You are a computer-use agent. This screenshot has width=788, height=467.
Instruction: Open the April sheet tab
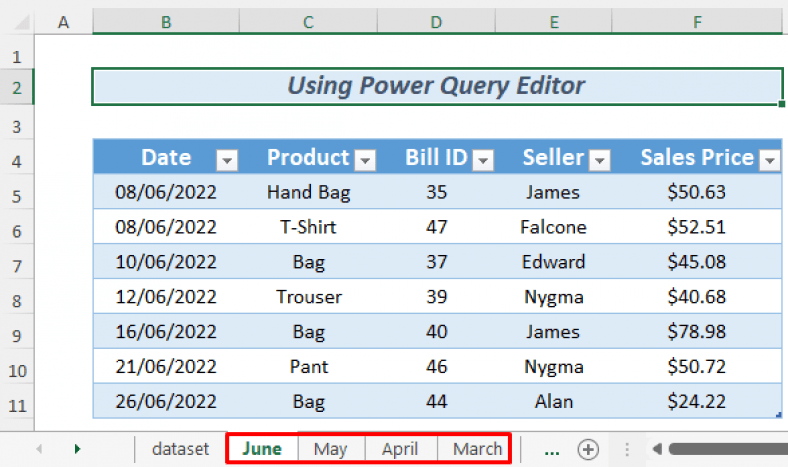400,449
